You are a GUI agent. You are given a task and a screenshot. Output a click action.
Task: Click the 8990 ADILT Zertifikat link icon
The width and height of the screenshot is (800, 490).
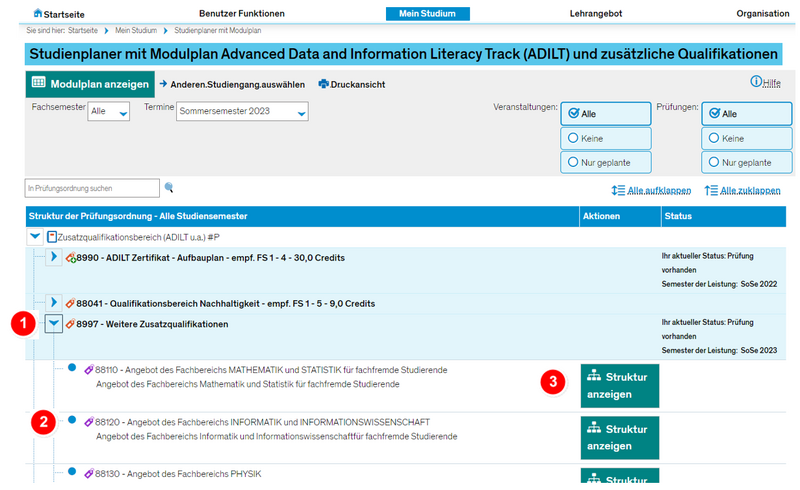point(70,258)
